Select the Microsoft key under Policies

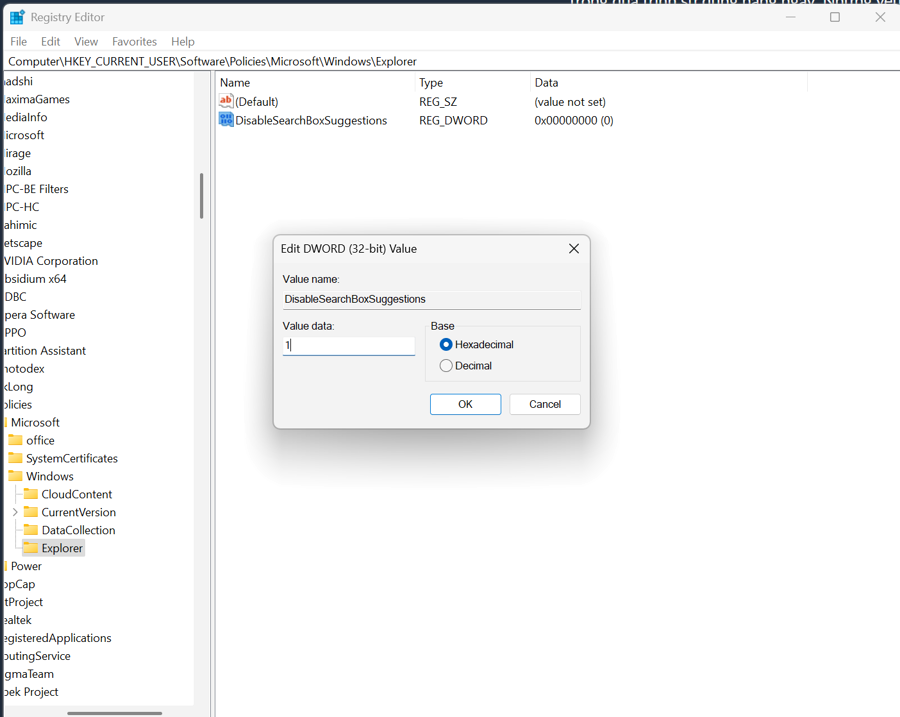tap(35, 423)
